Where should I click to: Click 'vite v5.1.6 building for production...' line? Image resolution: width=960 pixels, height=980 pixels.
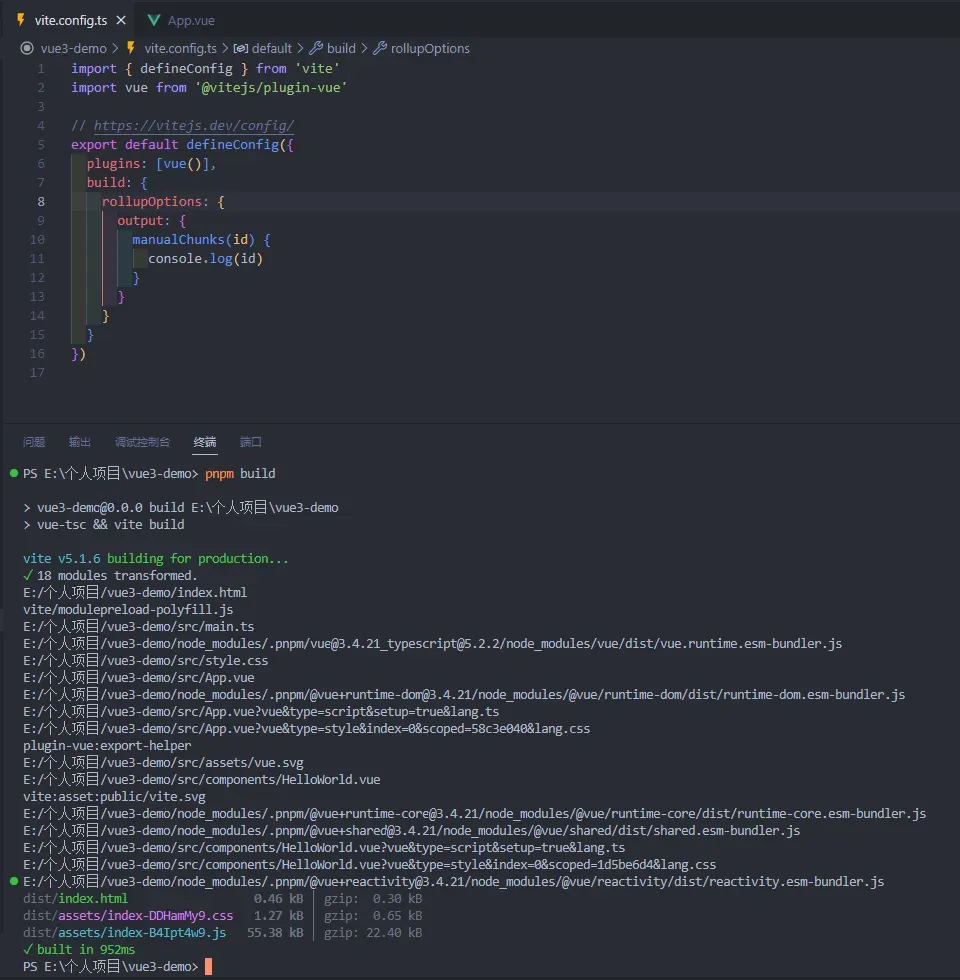[x=156, y=558]
